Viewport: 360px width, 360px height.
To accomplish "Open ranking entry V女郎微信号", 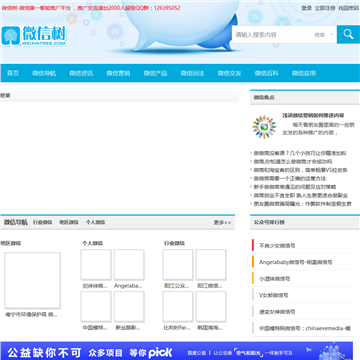I will coord(274,295).
